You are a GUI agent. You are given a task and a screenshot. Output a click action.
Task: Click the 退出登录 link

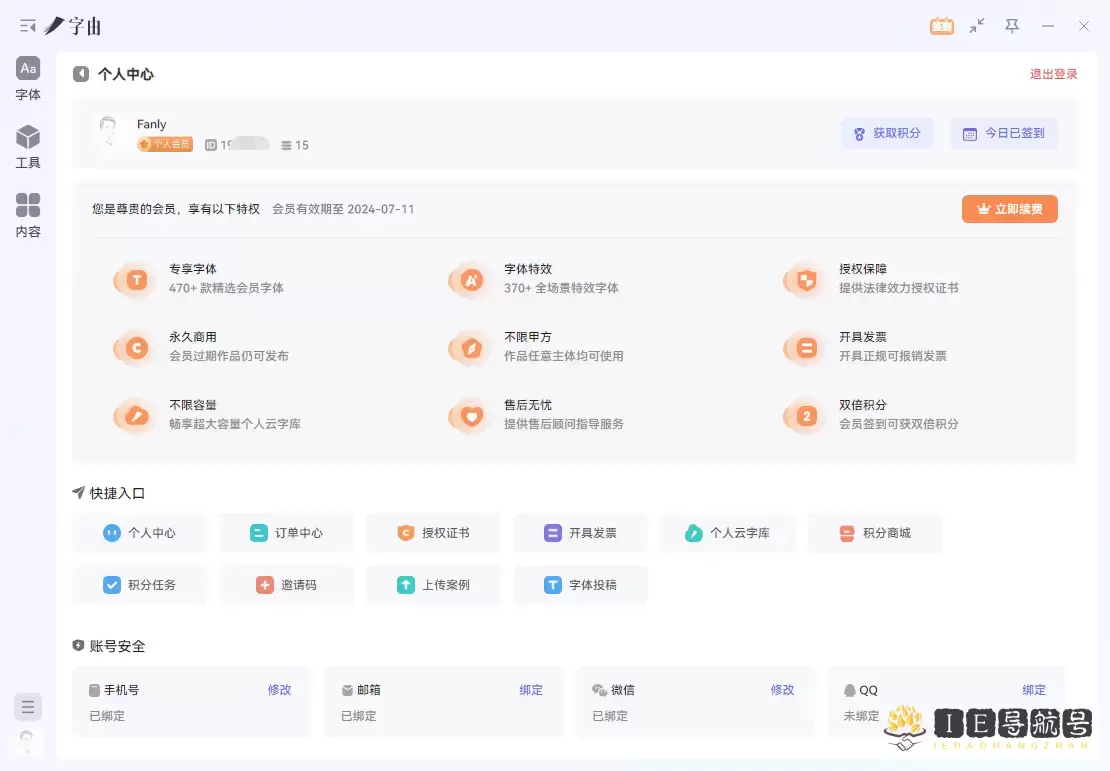coord(1053,74)
